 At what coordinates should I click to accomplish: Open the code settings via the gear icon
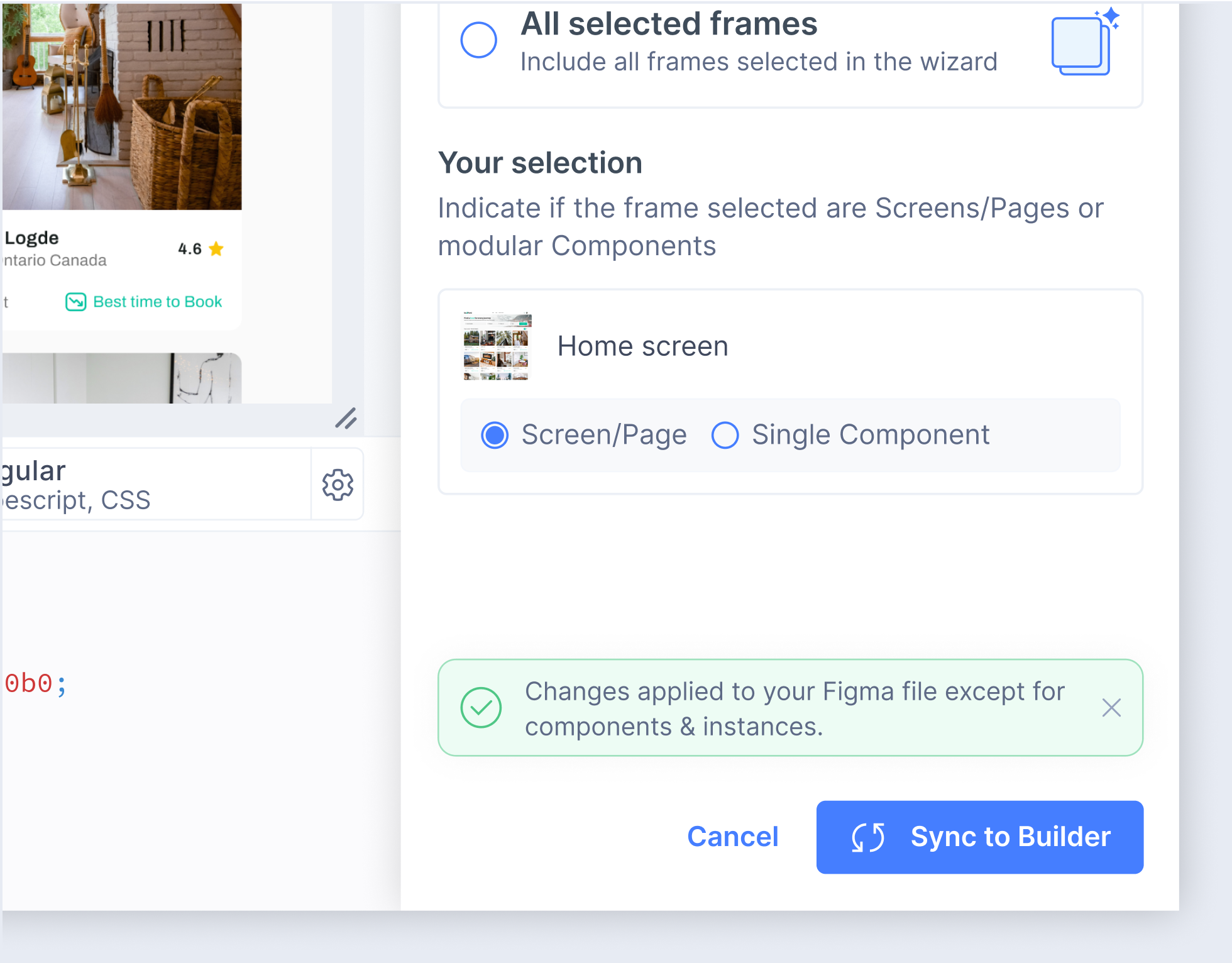[338, 484]
